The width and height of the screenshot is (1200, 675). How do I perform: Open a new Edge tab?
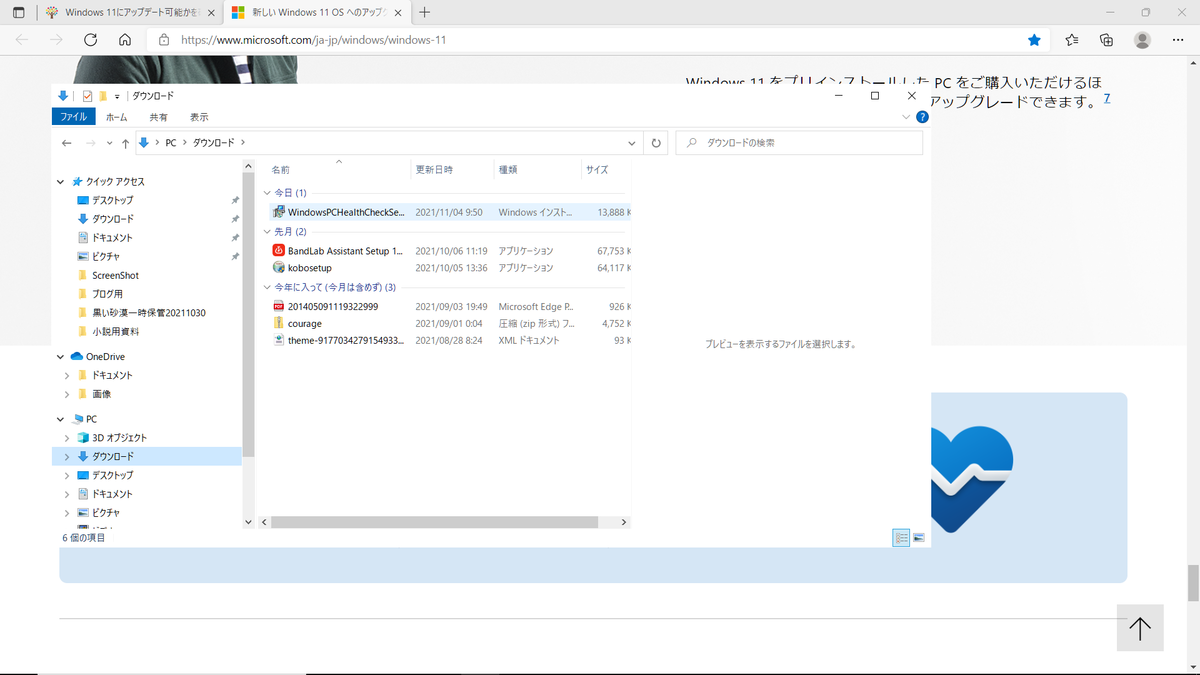425,13
